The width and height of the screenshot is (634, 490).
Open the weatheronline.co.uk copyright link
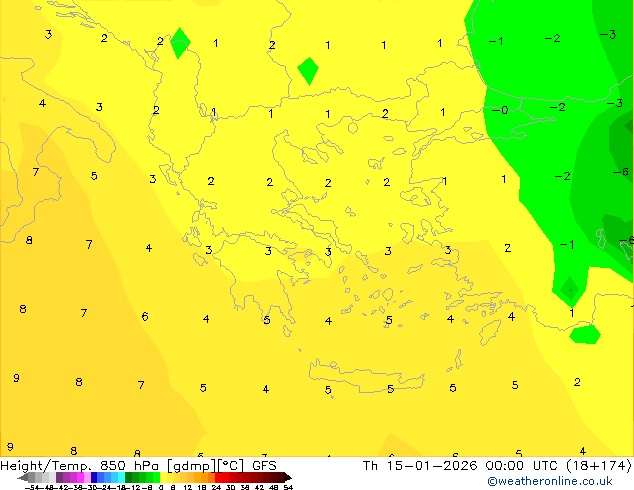pyautogui.click(x=549, y=481)
